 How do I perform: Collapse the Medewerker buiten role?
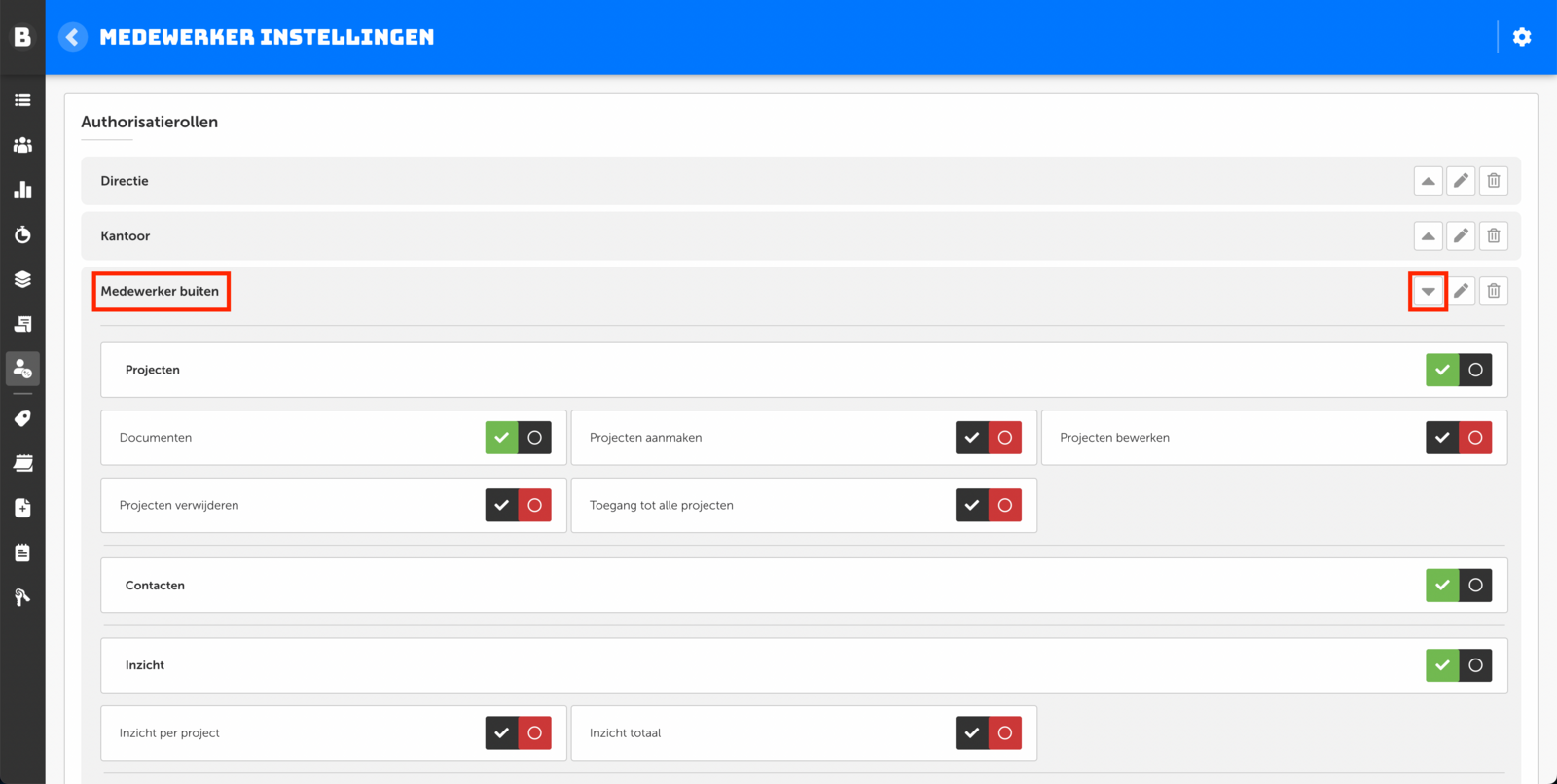click(1428, 291)
